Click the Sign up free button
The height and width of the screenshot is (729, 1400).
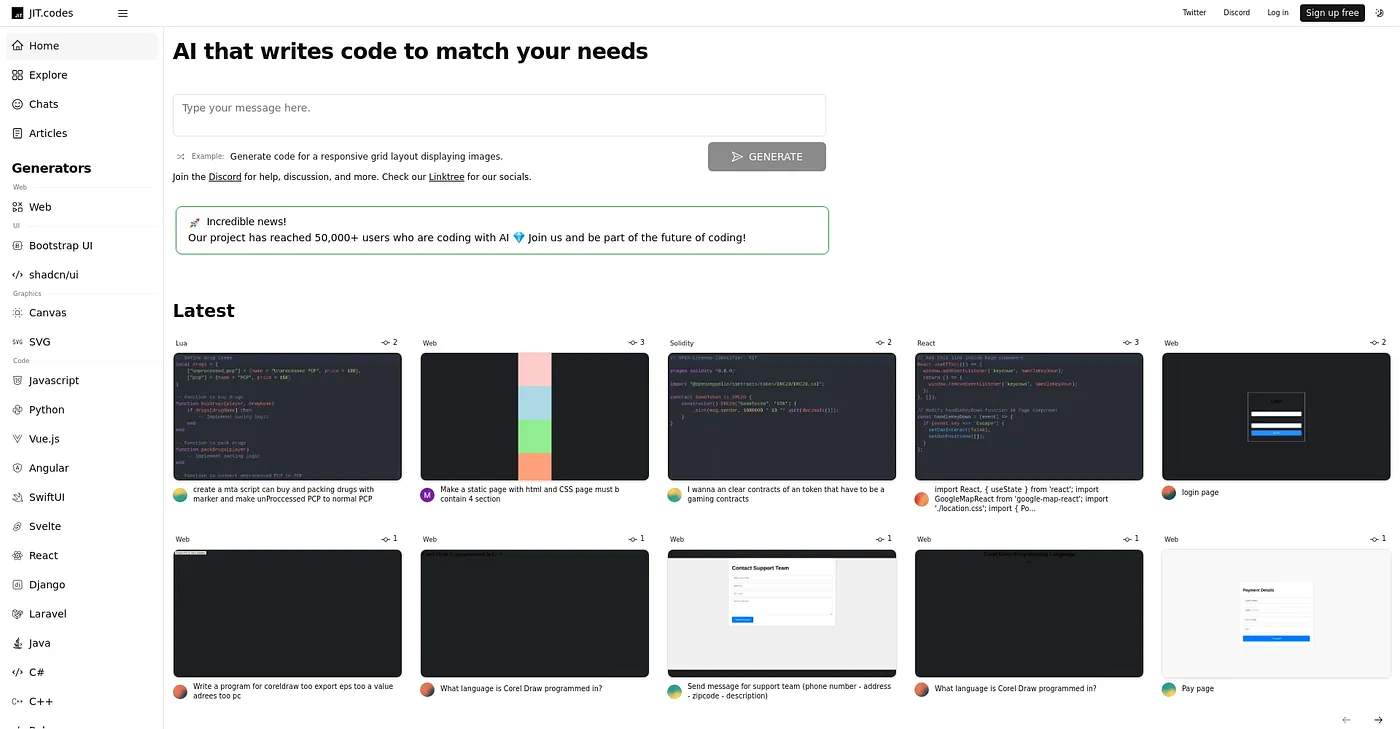(x=1332, y=13)
